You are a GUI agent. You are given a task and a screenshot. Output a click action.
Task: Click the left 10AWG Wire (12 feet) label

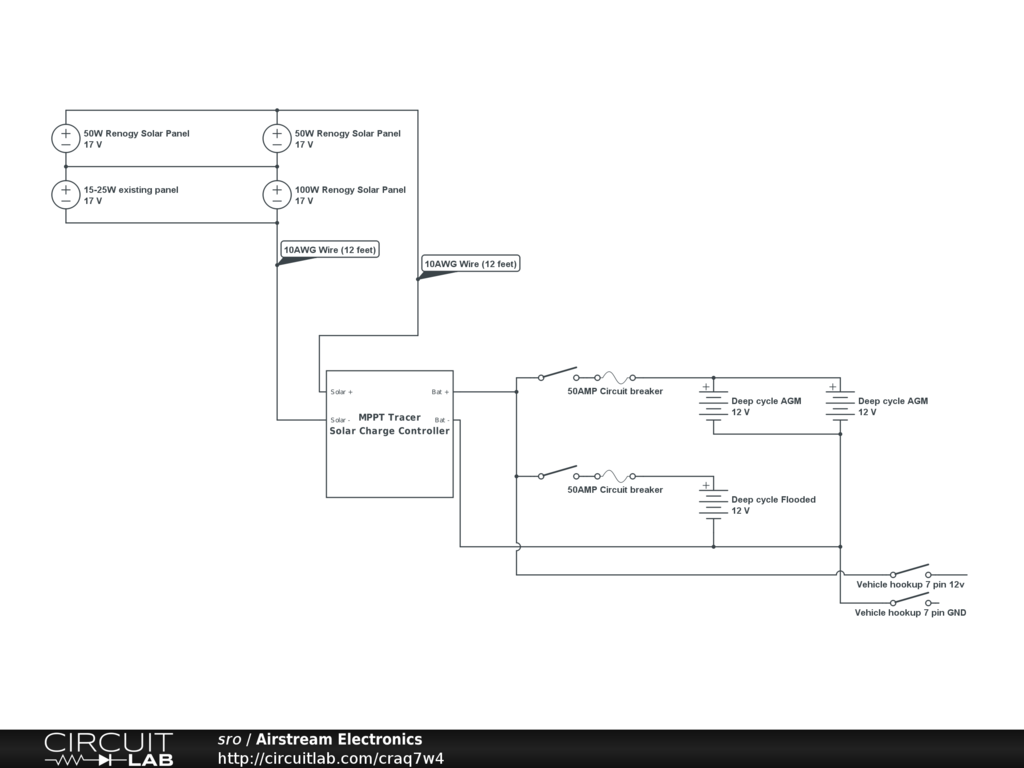click(x=330, y=249)
